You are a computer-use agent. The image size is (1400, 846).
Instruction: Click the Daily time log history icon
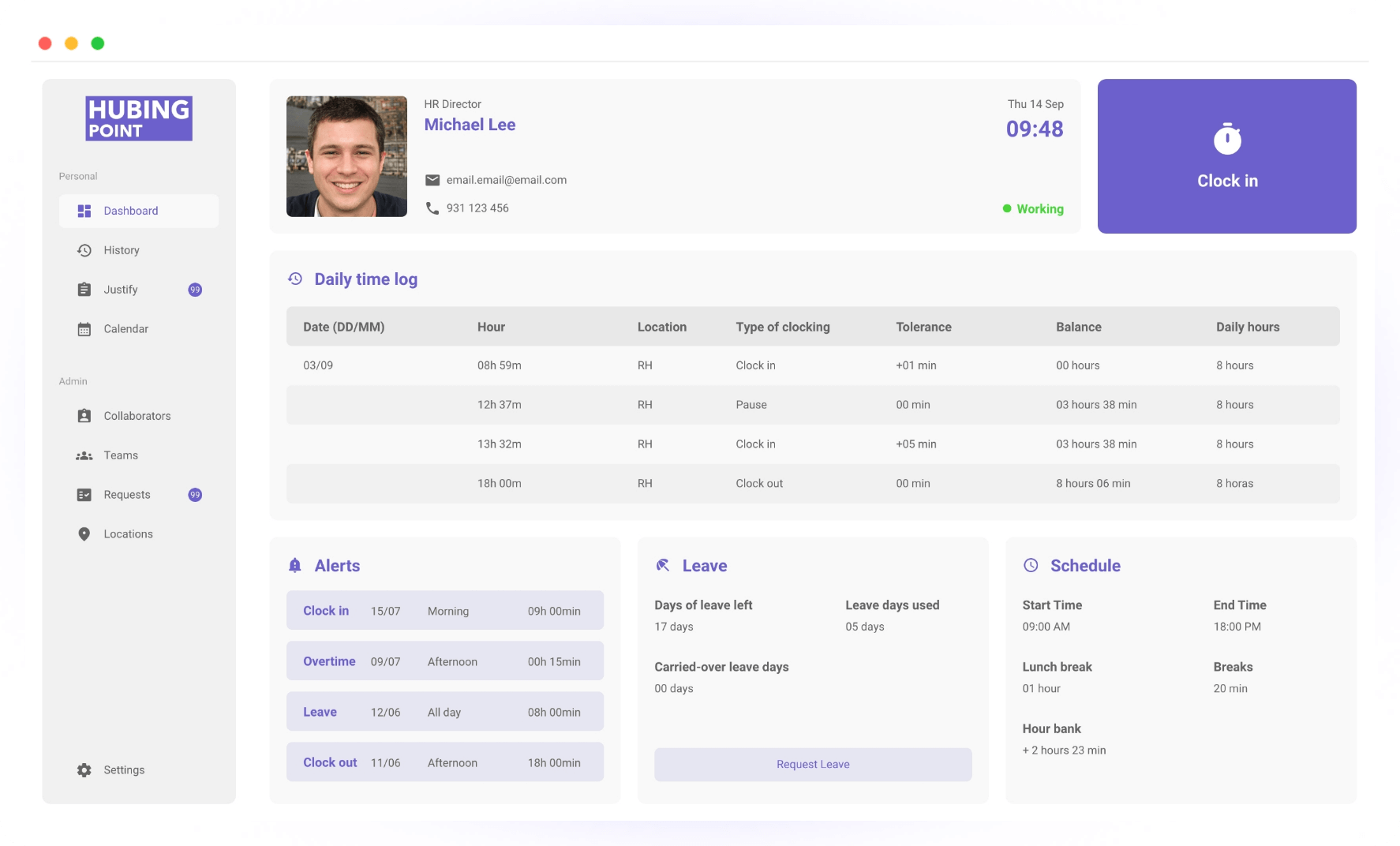click(x=295, y=279)
